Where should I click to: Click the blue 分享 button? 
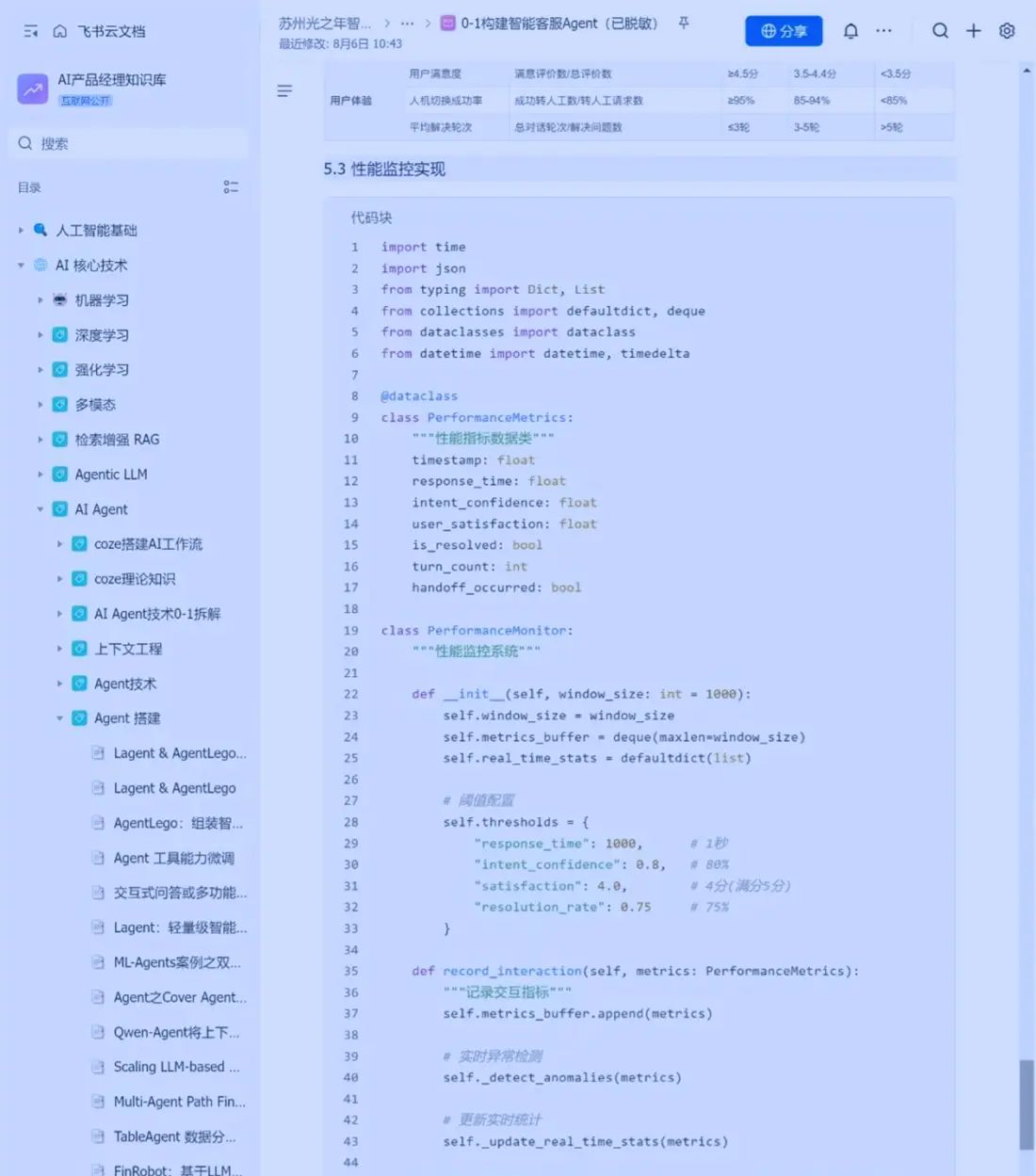click(x=784, y=31)
